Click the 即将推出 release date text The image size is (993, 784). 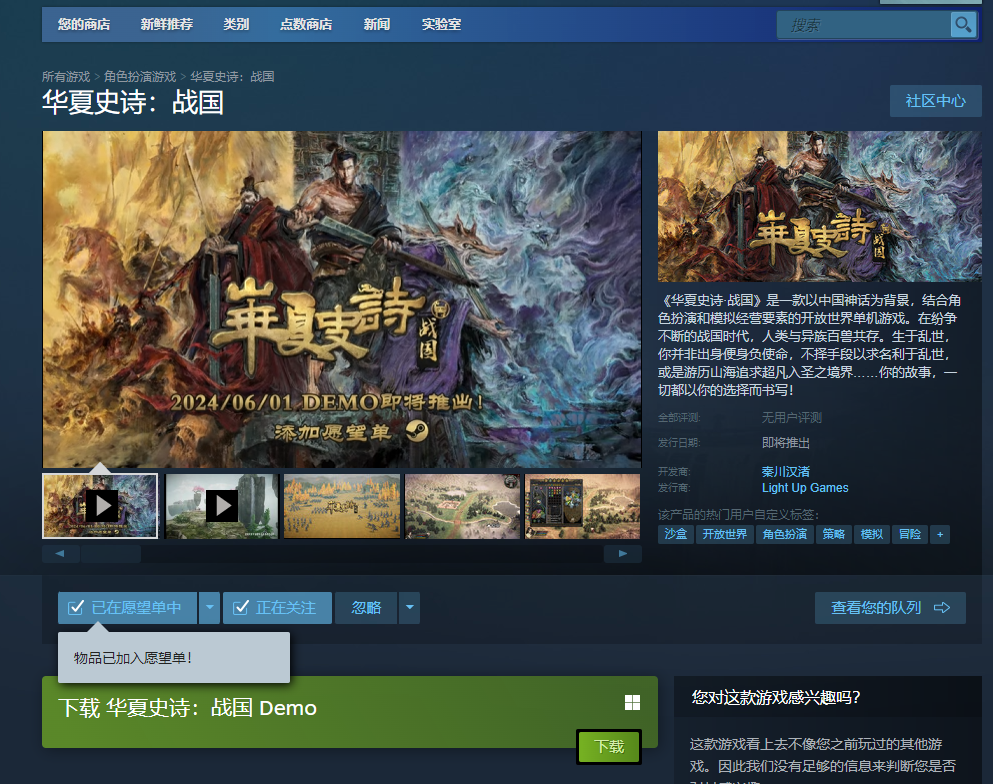786,443
